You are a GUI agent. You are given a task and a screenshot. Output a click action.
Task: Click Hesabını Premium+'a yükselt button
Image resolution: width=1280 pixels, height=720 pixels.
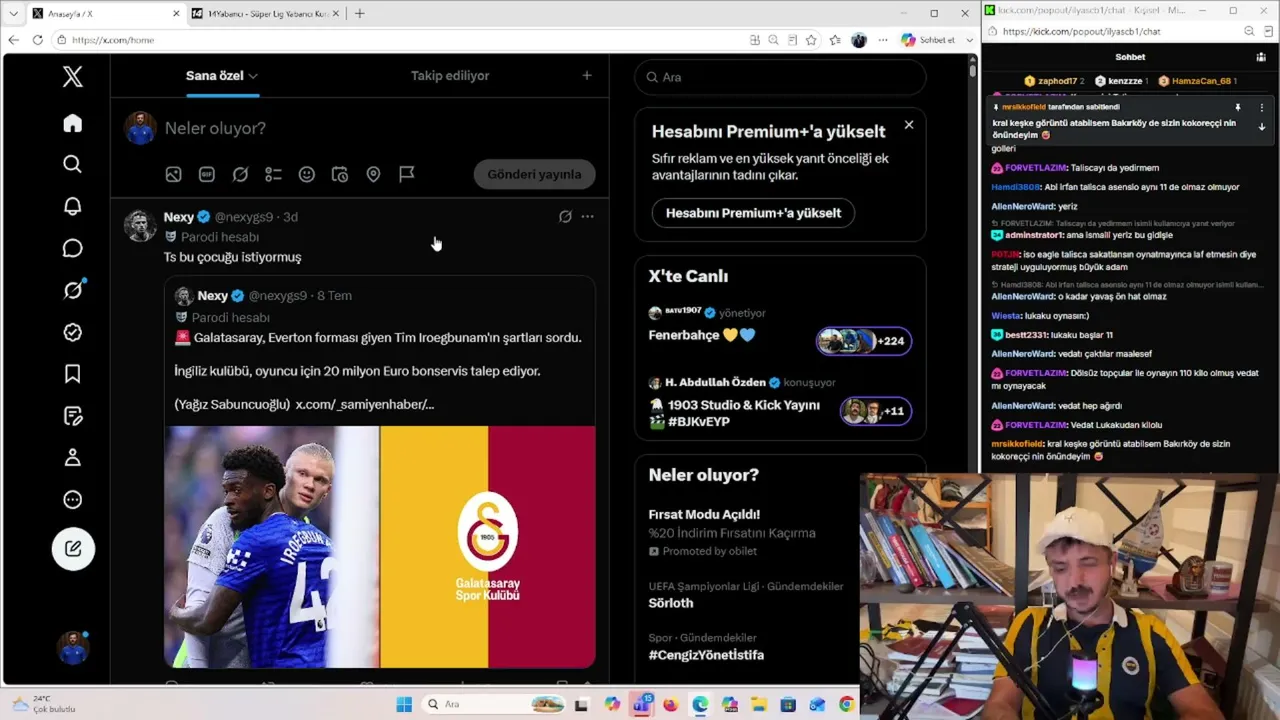[x=753, y=213]
